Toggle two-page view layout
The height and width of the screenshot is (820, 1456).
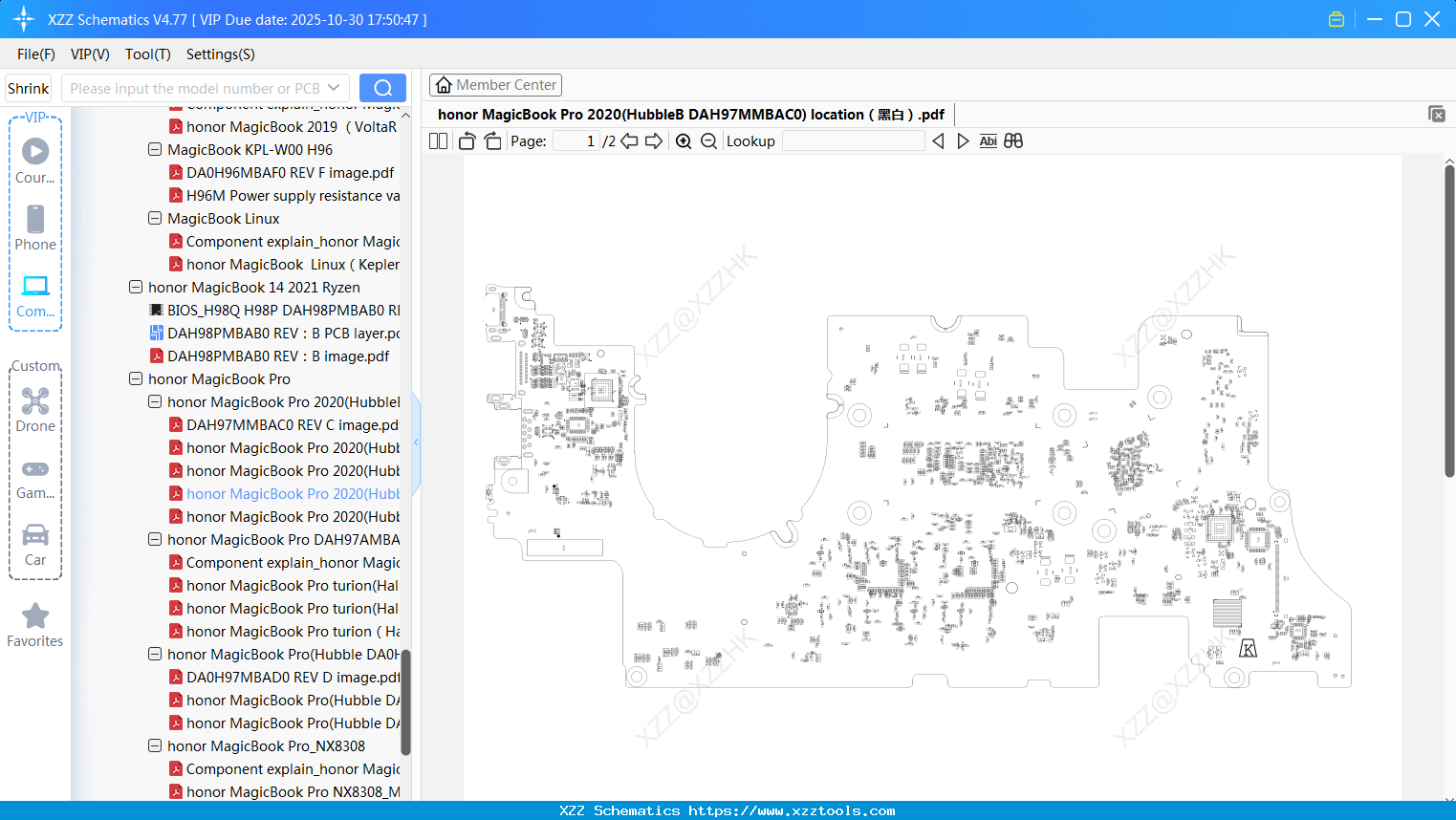(439, 141)
